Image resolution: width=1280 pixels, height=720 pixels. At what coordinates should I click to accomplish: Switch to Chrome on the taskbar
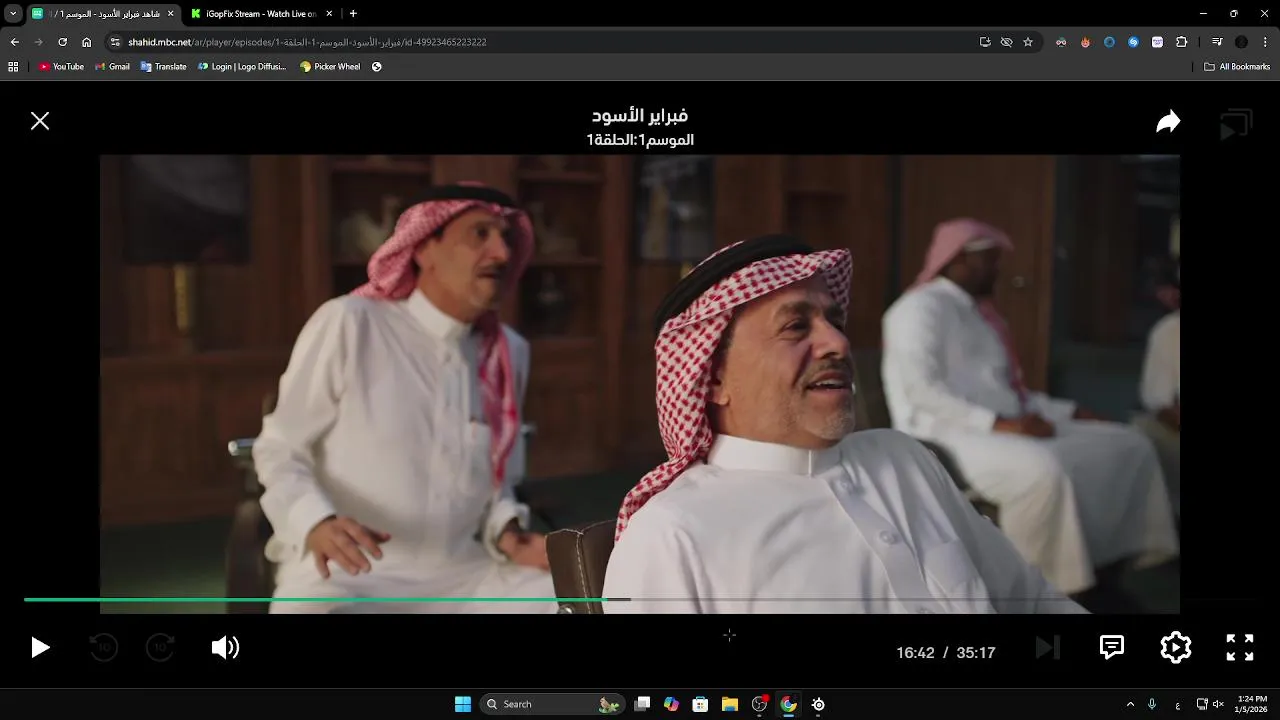[x=789, y=704]
